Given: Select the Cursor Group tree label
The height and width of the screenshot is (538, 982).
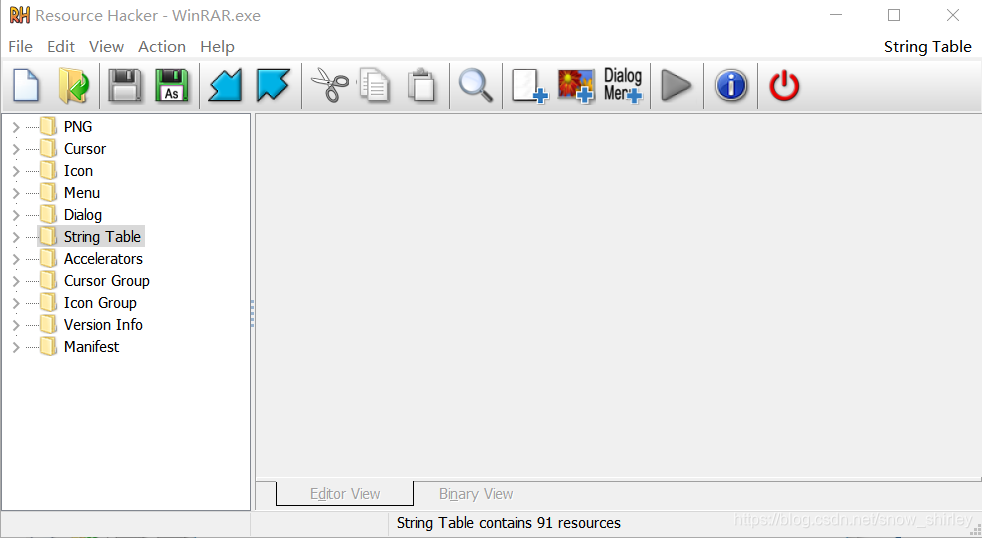Looking at the screenshot, I should [106, 281].
